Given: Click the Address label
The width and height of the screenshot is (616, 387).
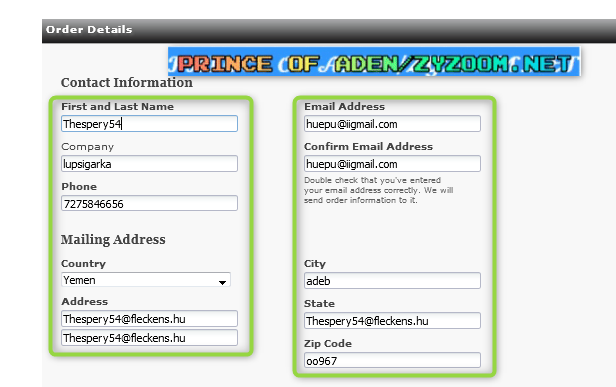Looking at the screenshot, I should [x=84, y=301].
